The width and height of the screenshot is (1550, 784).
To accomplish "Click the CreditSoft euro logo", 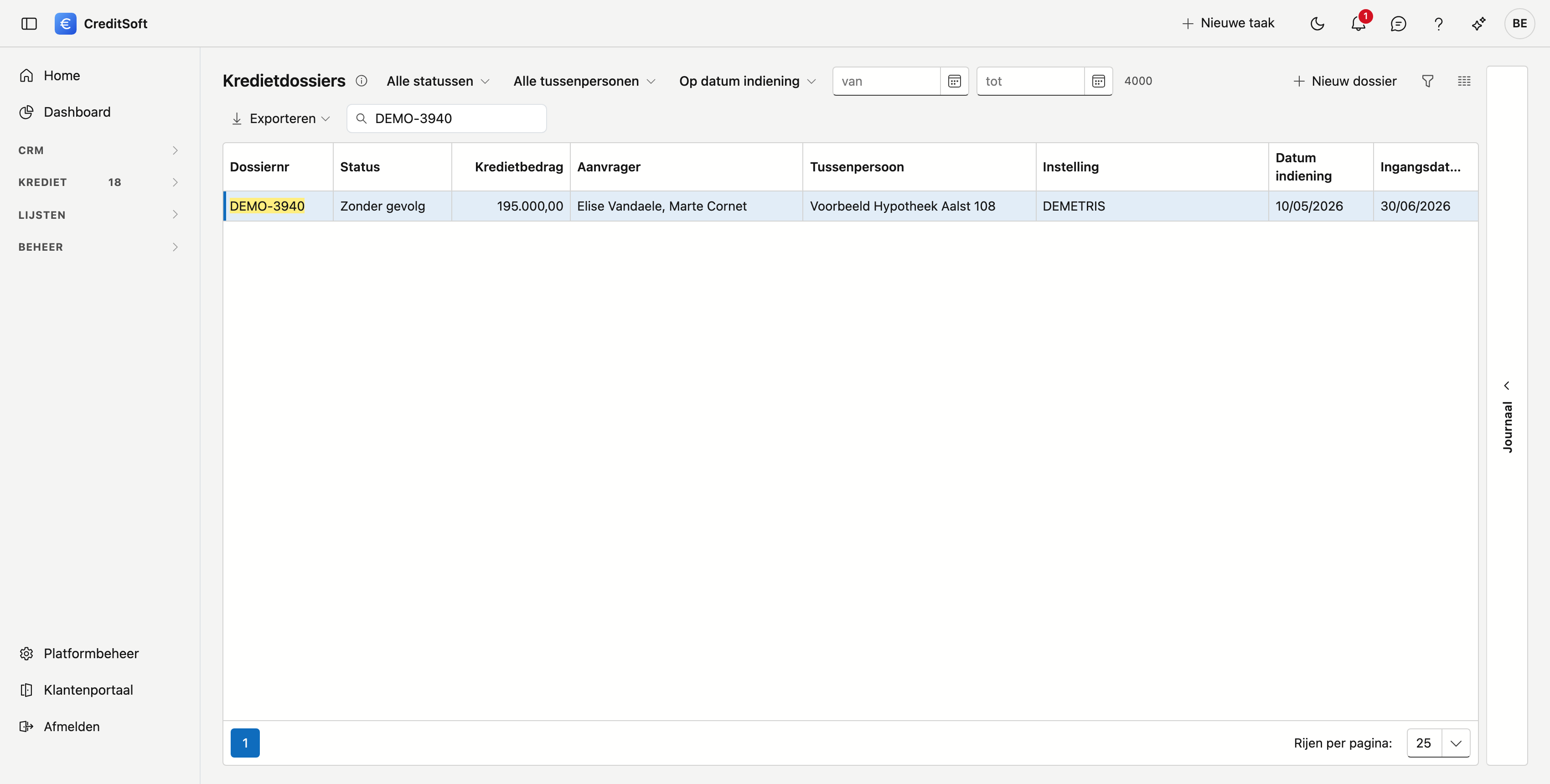I will [x=65, y=23].
